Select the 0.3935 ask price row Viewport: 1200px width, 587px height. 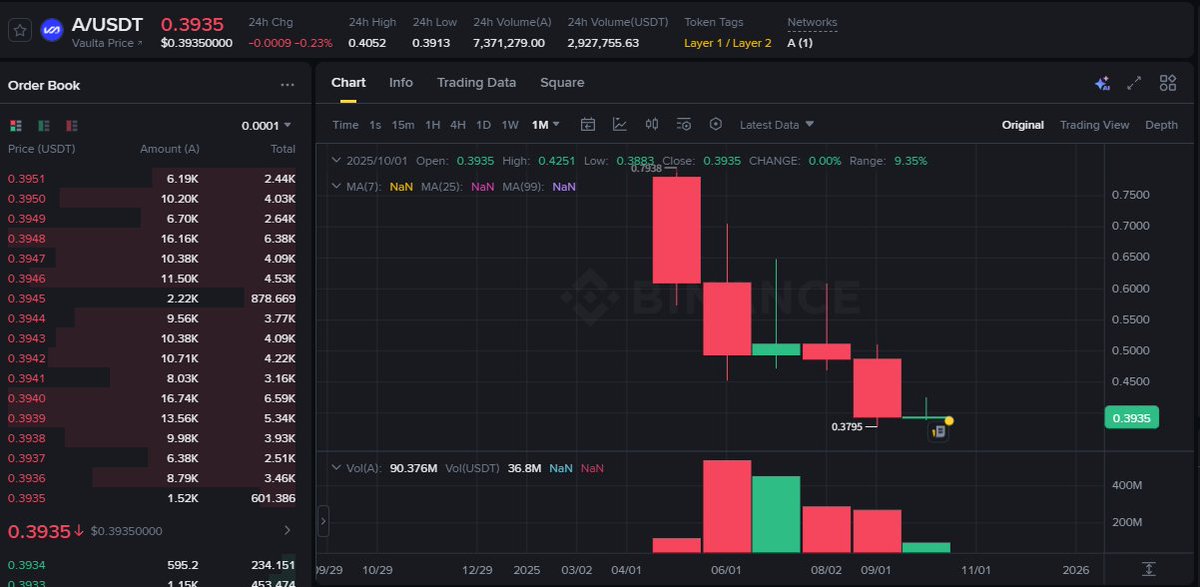pyautogui.click(x=152, y=498)
